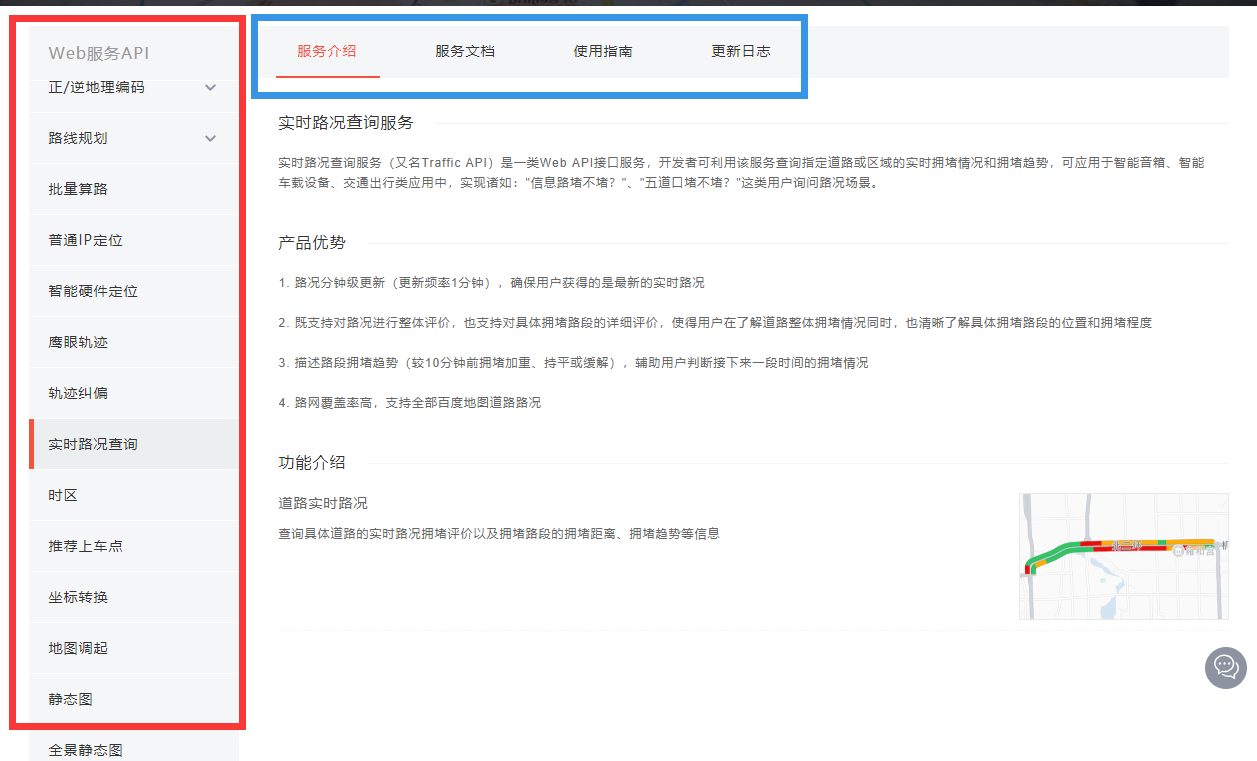This screenshot has width=1257, height=761.
Task: Open the 使用指南 tab
Action: (x=602, y=51)
